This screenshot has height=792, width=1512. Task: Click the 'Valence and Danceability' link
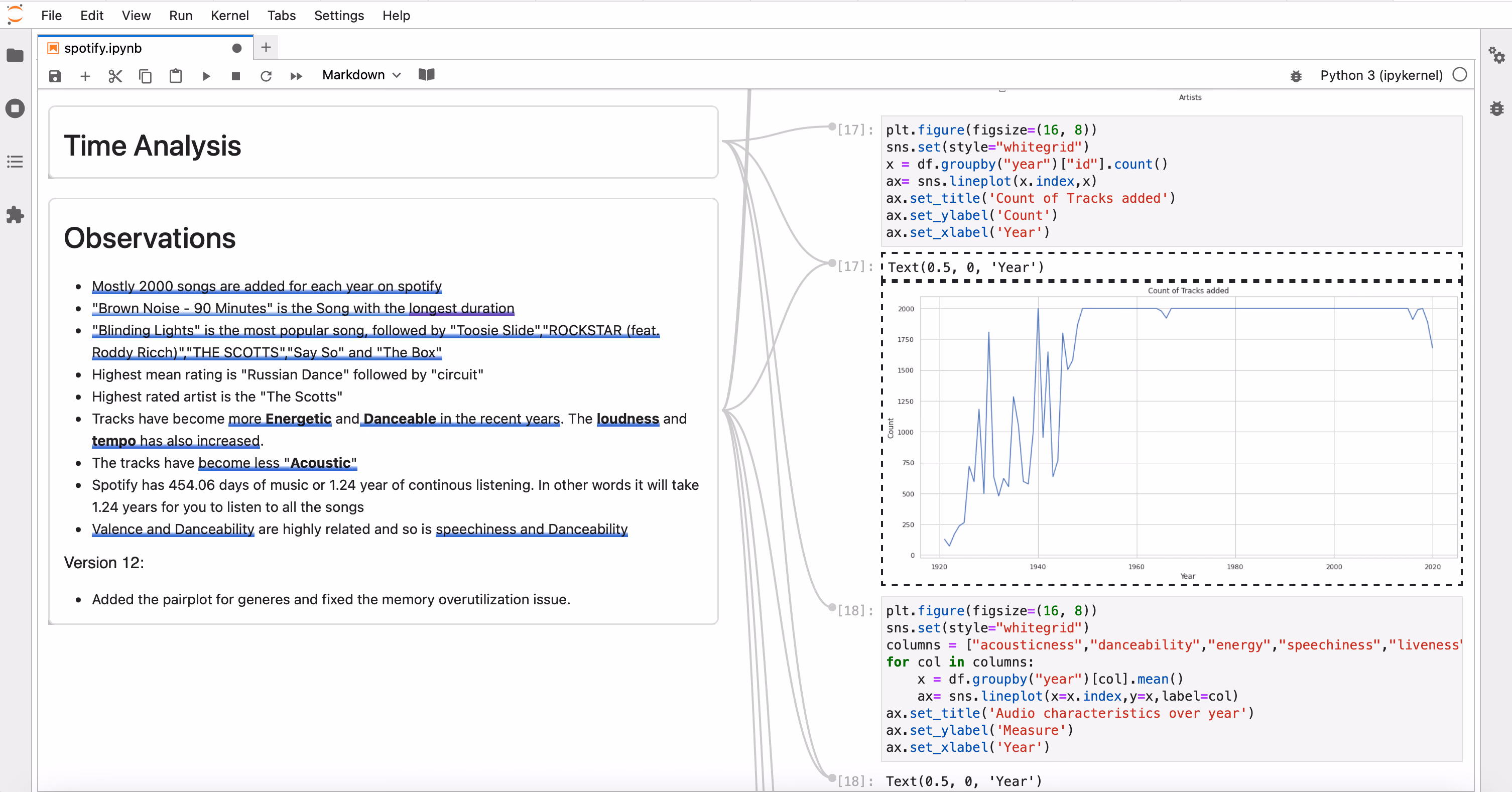(173, 529)
